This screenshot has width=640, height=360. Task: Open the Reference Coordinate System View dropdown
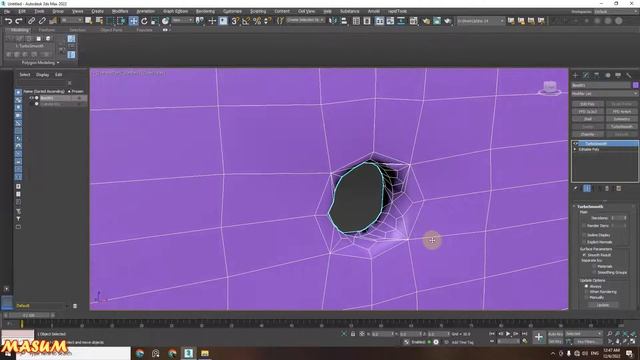[182, 20]
